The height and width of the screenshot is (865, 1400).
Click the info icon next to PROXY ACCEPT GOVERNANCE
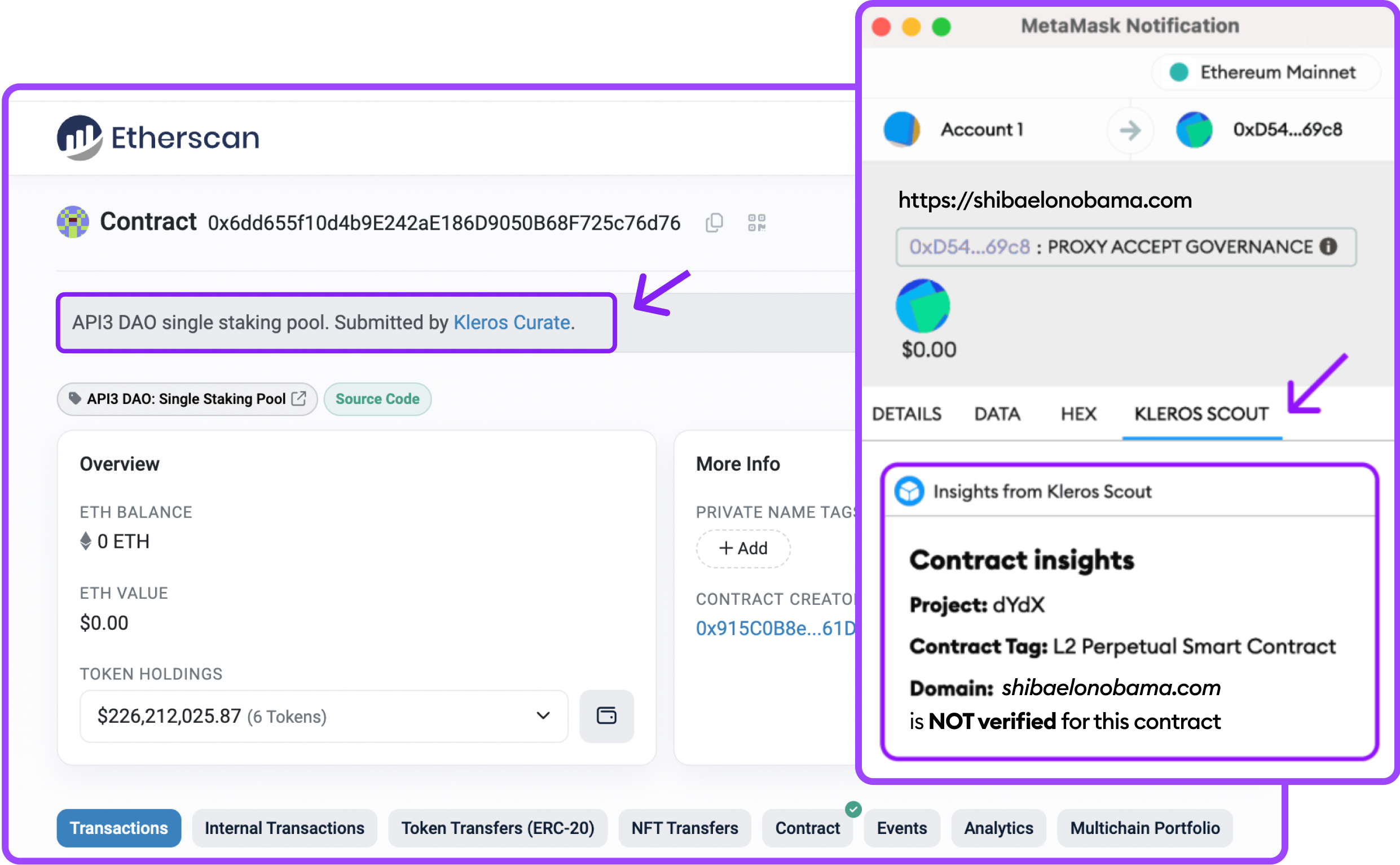click(1328, 247)
